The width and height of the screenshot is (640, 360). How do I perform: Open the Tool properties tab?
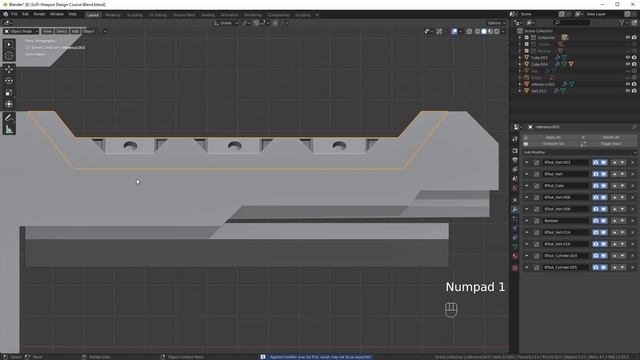[x=515, y=139]
